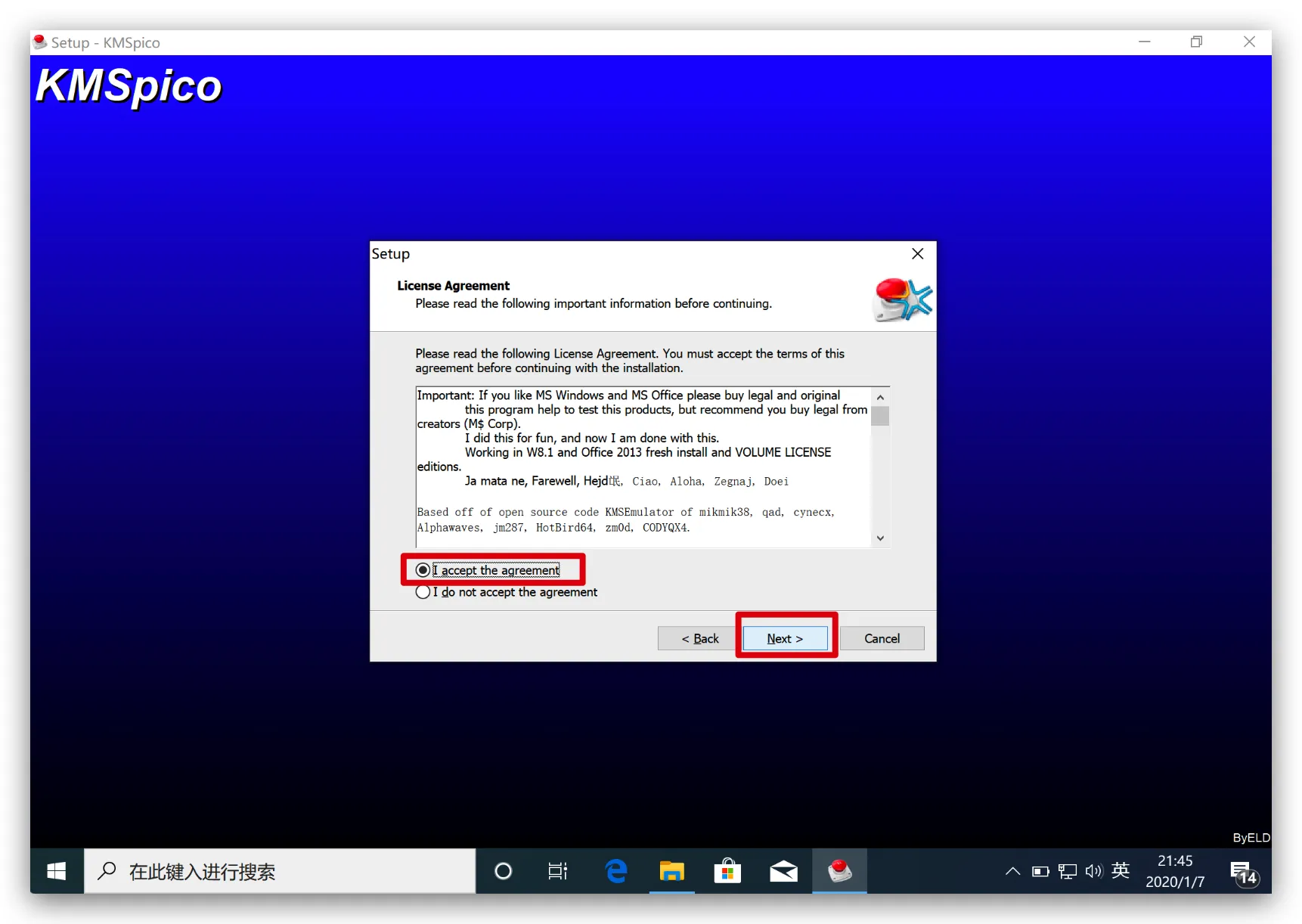Screen dimensions: 1302x924
Task: Close the Setup dialog with X
Action: (917, 254)
